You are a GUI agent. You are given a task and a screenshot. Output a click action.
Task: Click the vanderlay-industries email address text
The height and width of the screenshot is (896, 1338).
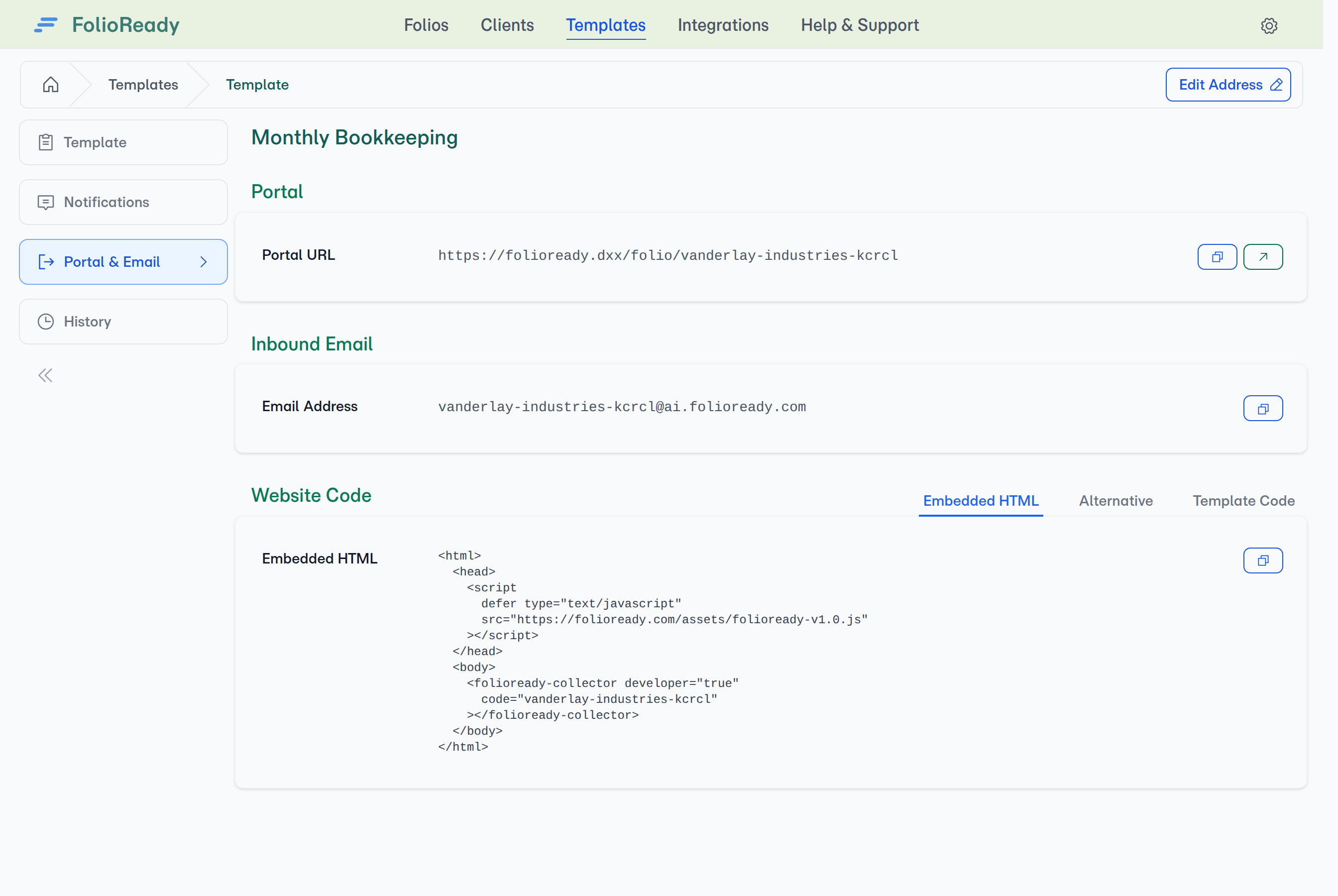click(x=622, y=407)
